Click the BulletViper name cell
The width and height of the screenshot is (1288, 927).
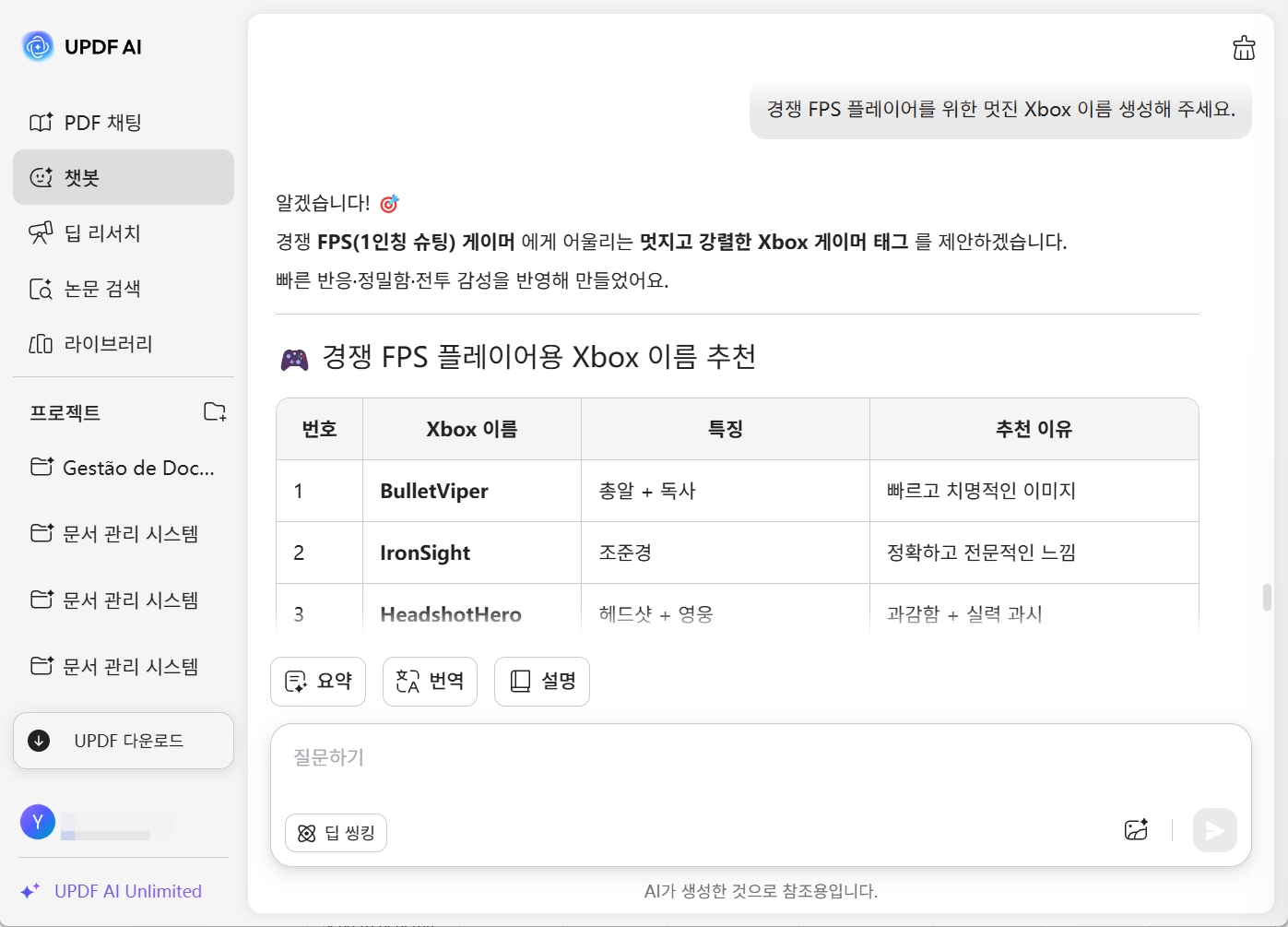pos(472,491)
